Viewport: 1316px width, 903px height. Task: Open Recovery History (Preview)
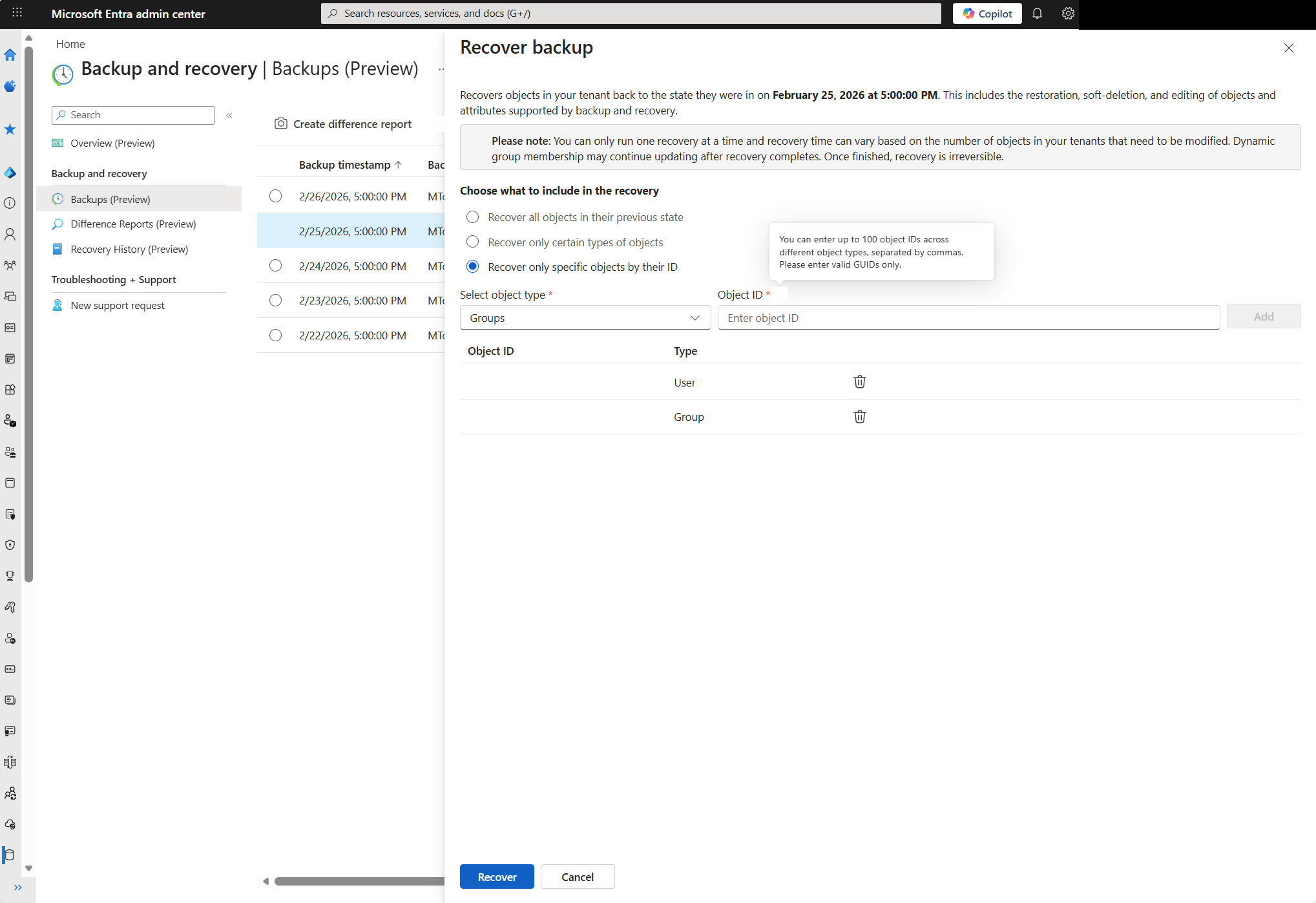tap(129, 249)
